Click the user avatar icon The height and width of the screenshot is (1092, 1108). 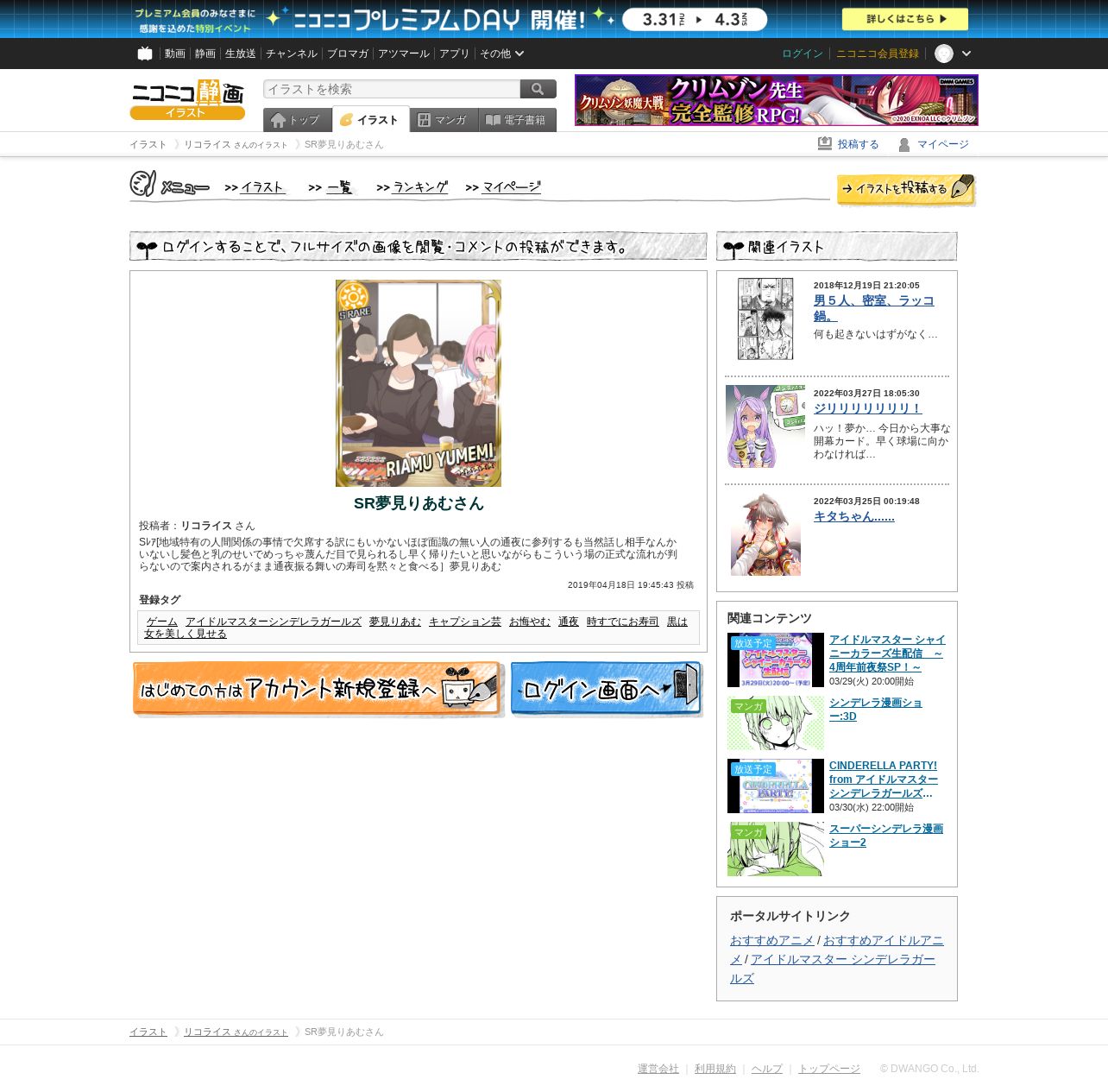click(x=944, y=54)
